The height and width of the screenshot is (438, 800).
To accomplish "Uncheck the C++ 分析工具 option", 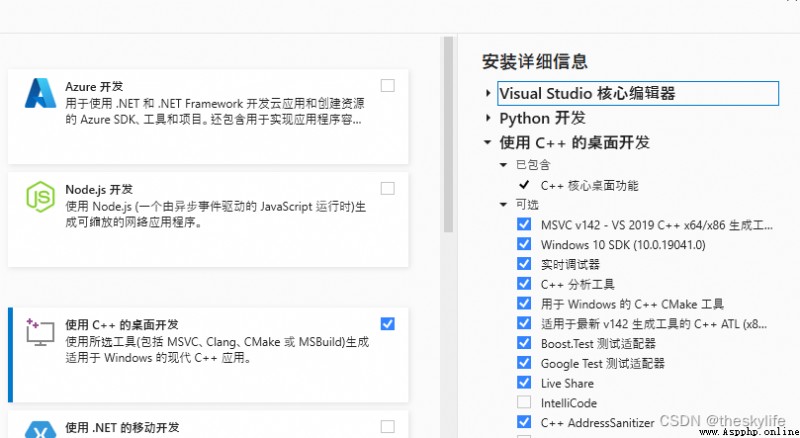I will tap(524, 283).
